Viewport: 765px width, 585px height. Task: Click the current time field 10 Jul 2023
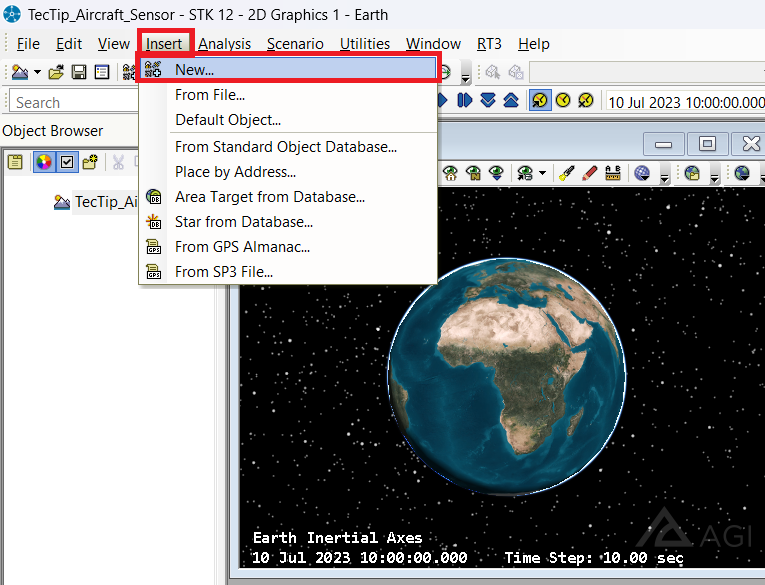click(x=685, y=102)
